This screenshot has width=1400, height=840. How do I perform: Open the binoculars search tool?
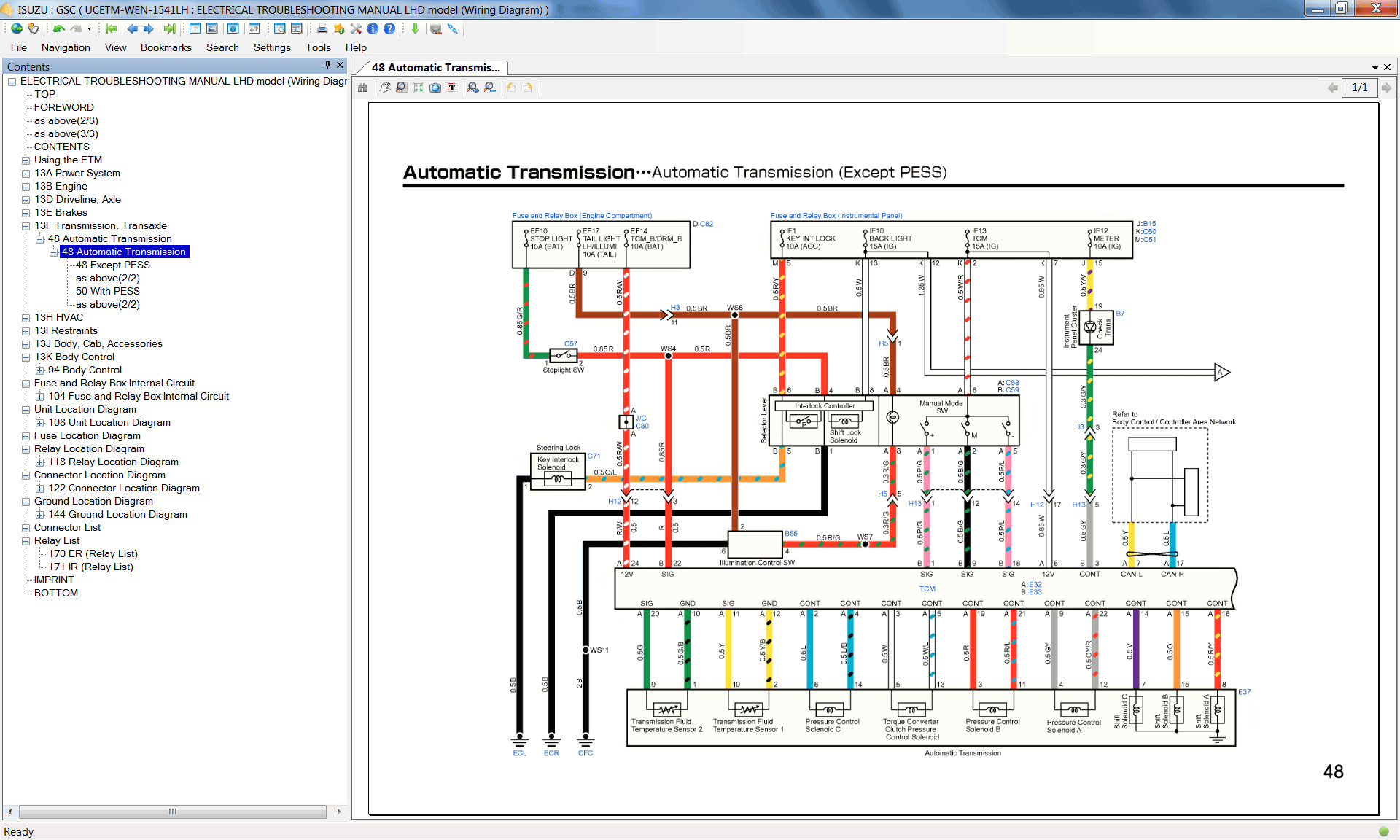(x=362, y=87)
